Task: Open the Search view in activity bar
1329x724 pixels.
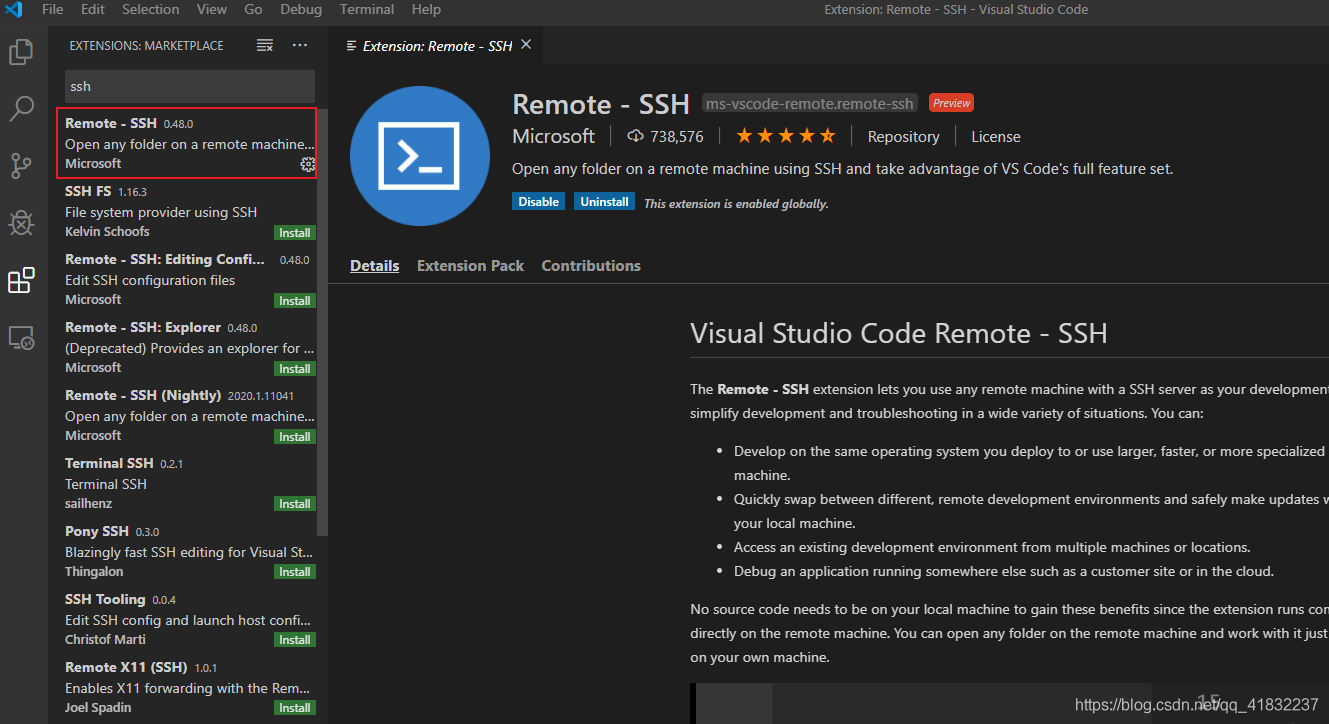Action: (x=21, y=109)
